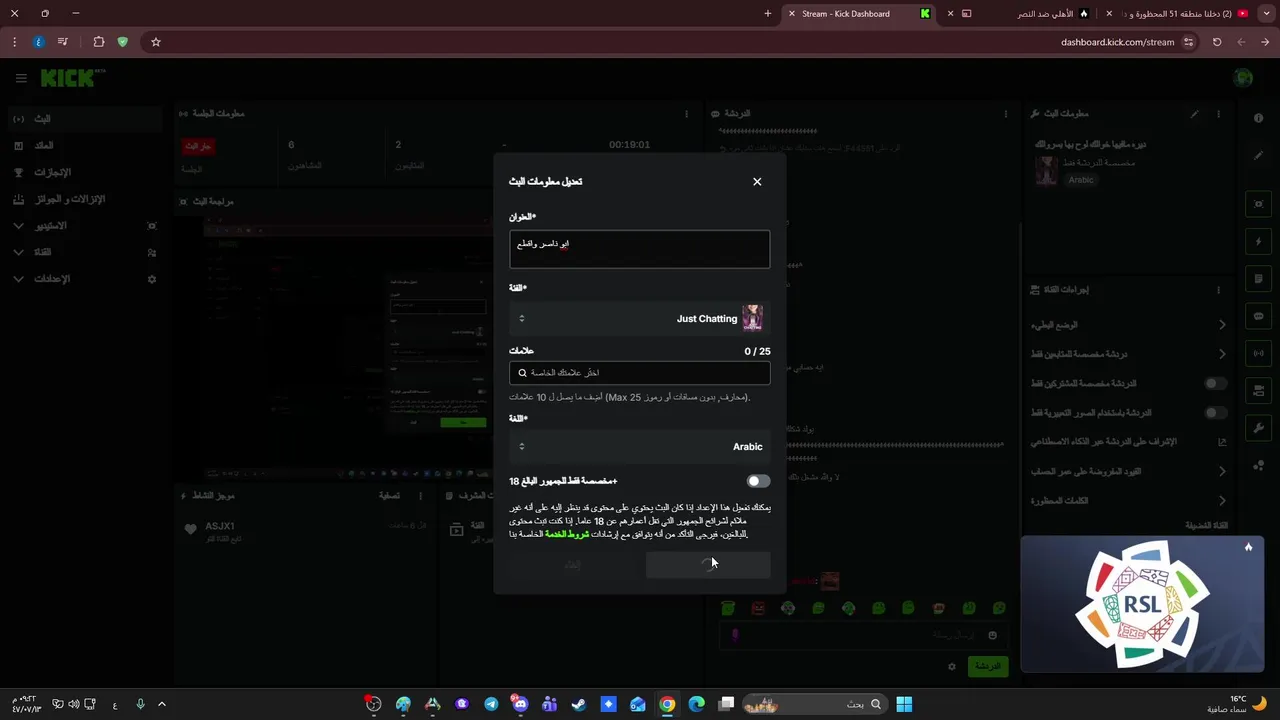The image size is (1280, 720).
Task: Click the loading save button in dialog
Action: point(708,564)
